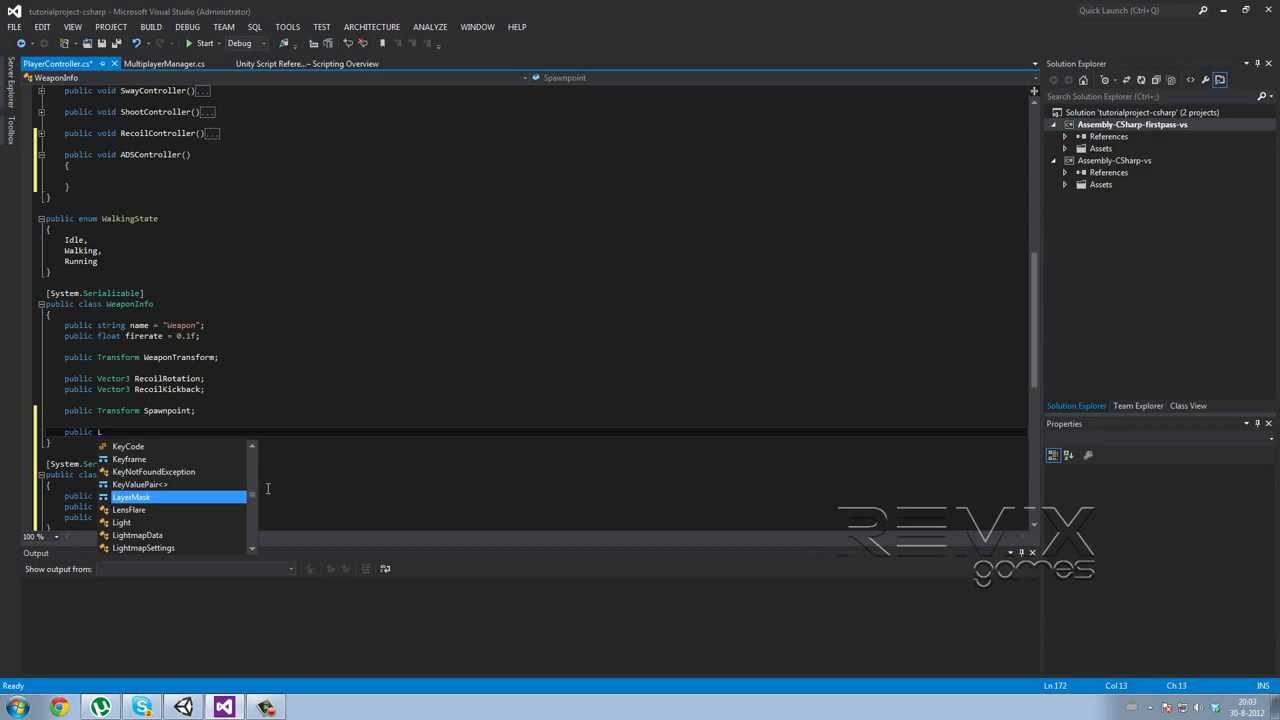Expand References under Assembly-CSharp-firstpass-vs
This screenshot has height=720, width=1280.
pos(1065,137)
